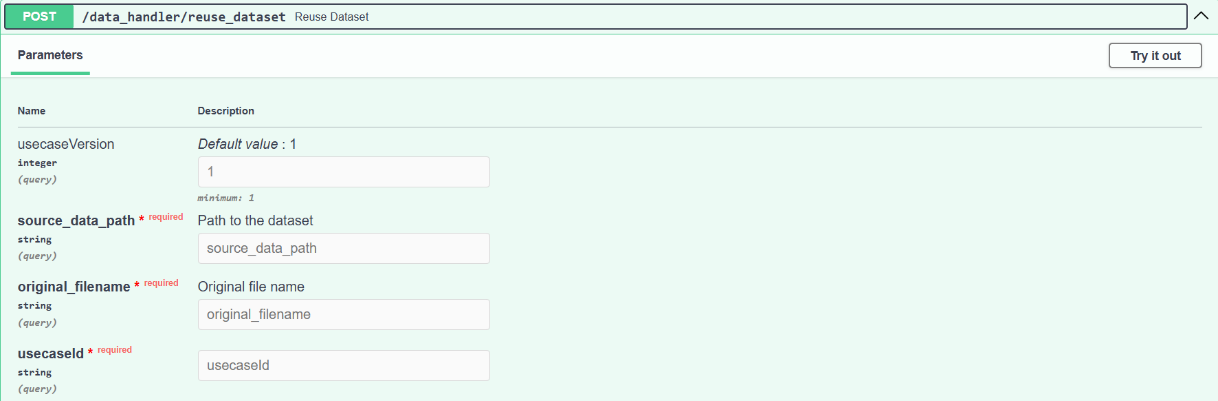Screen dimensions: 1218x401
Task: Click the usecaseId parameter name label
Action: tap(50, 353)
